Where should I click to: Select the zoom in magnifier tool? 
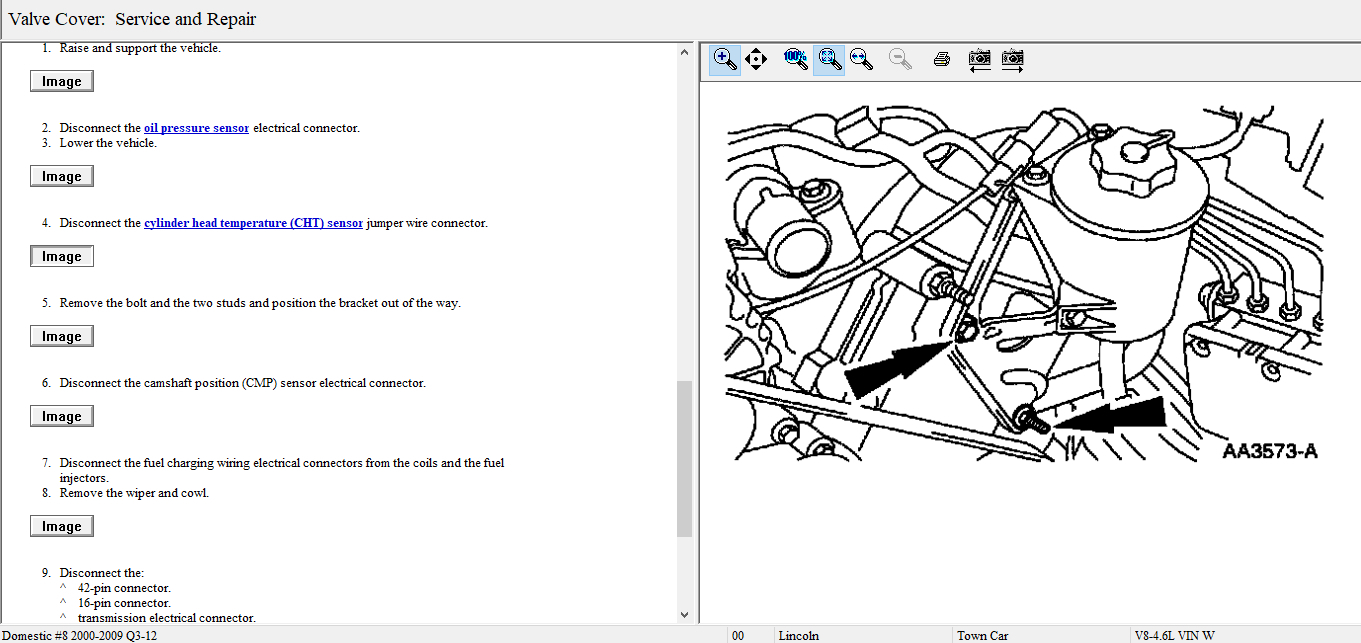(725, 59)
